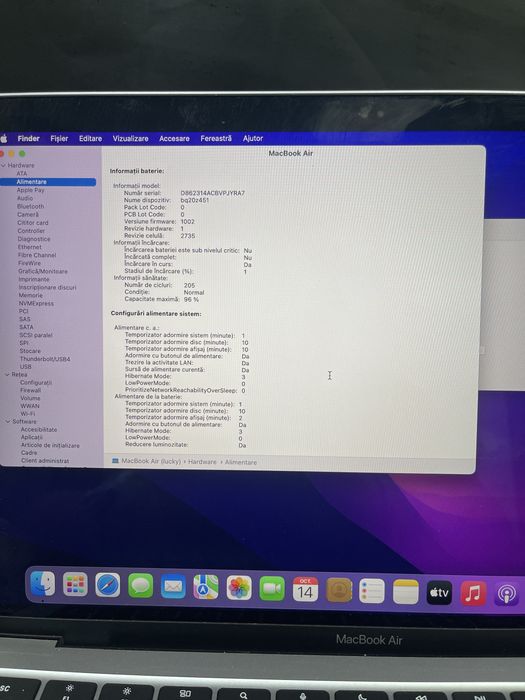Select Inscripționare discuri in the sidebar
This screenshot has height=700, width=525.
click(47, 287)
